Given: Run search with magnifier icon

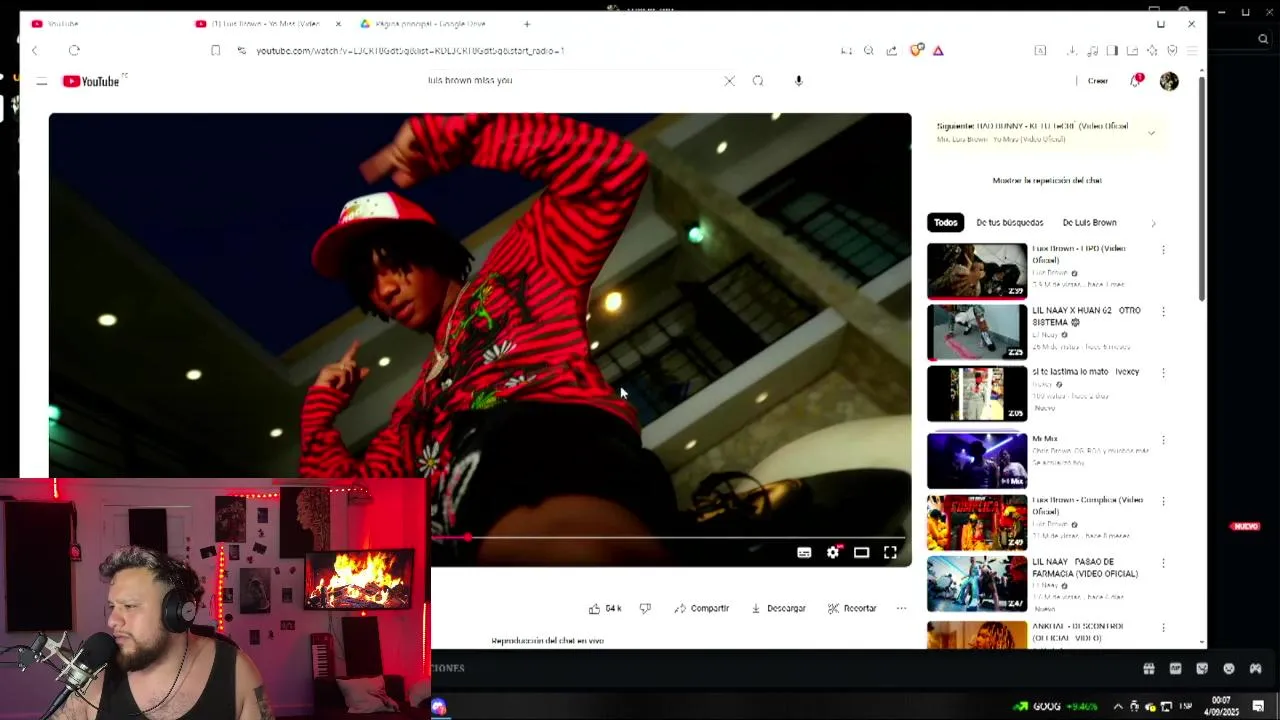Looking at the screenshot, I should point(758,81).
